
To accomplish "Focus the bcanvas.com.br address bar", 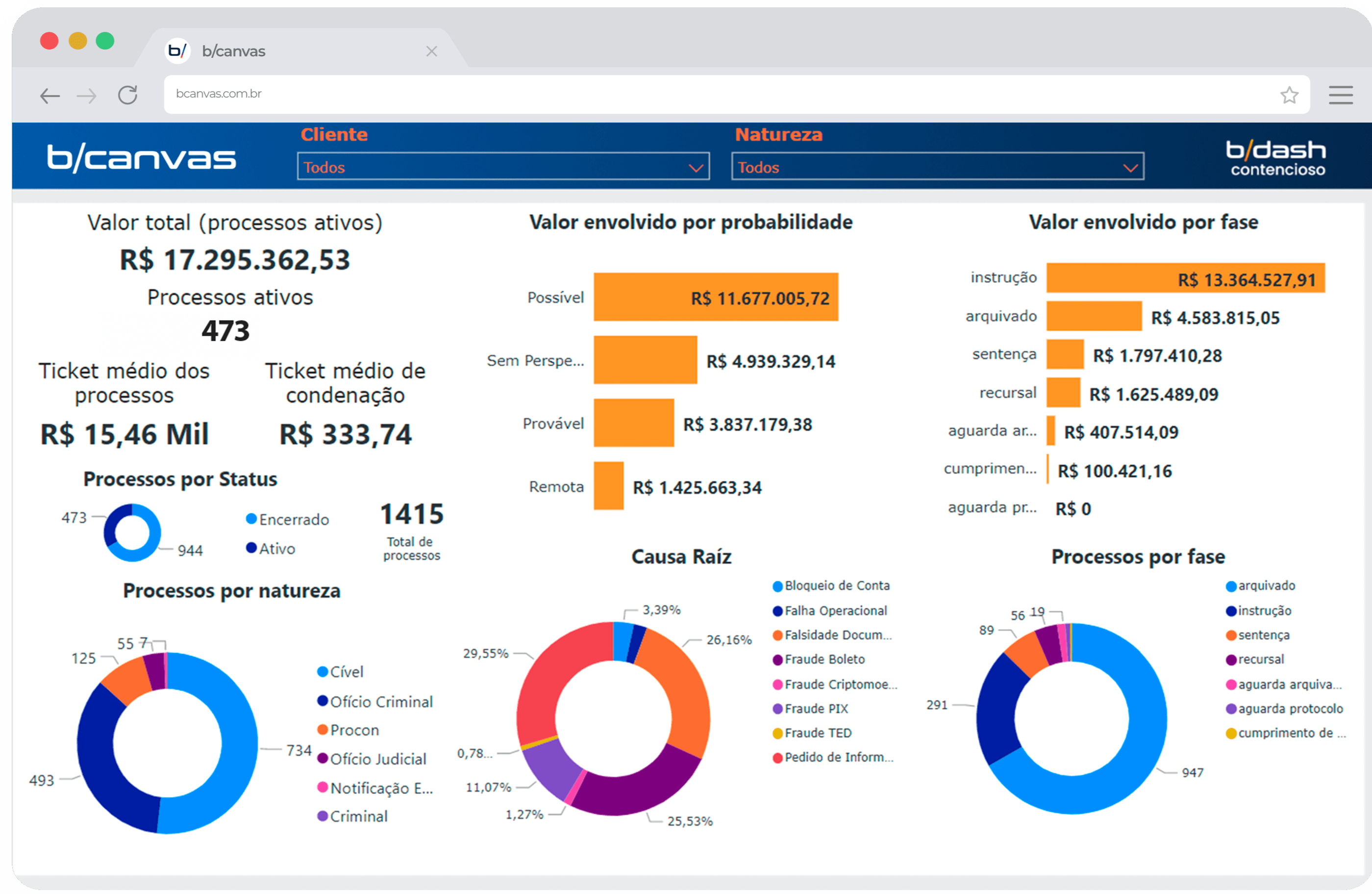I will click(x=736, y=94).
